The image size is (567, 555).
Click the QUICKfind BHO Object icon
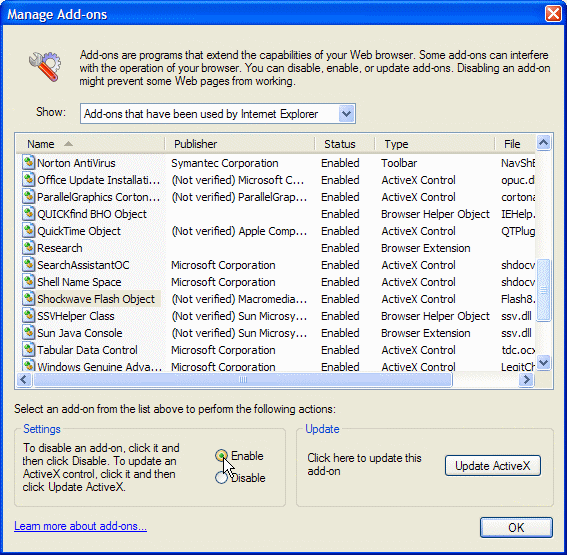point(29,214)
